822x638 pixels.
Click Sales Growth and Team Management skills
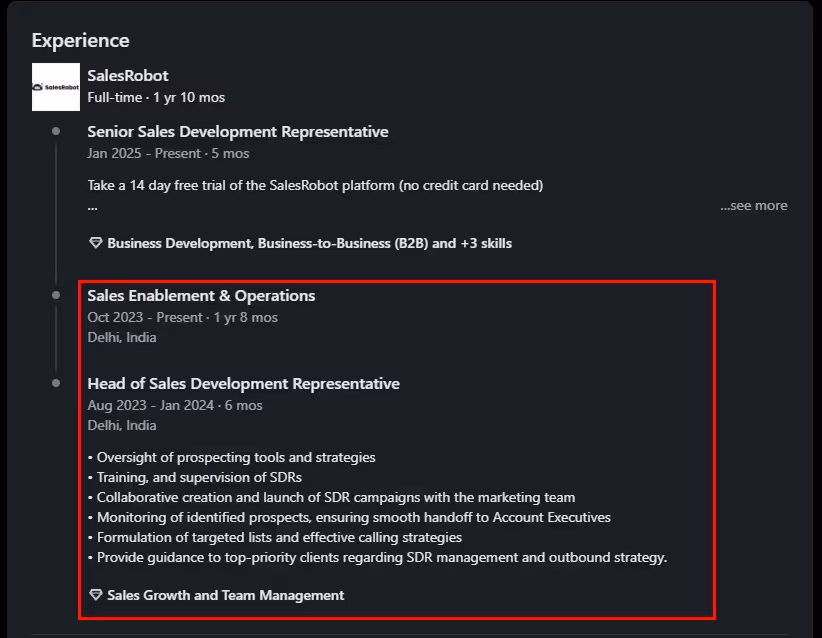pyautogui.click(x=226, y=594)
